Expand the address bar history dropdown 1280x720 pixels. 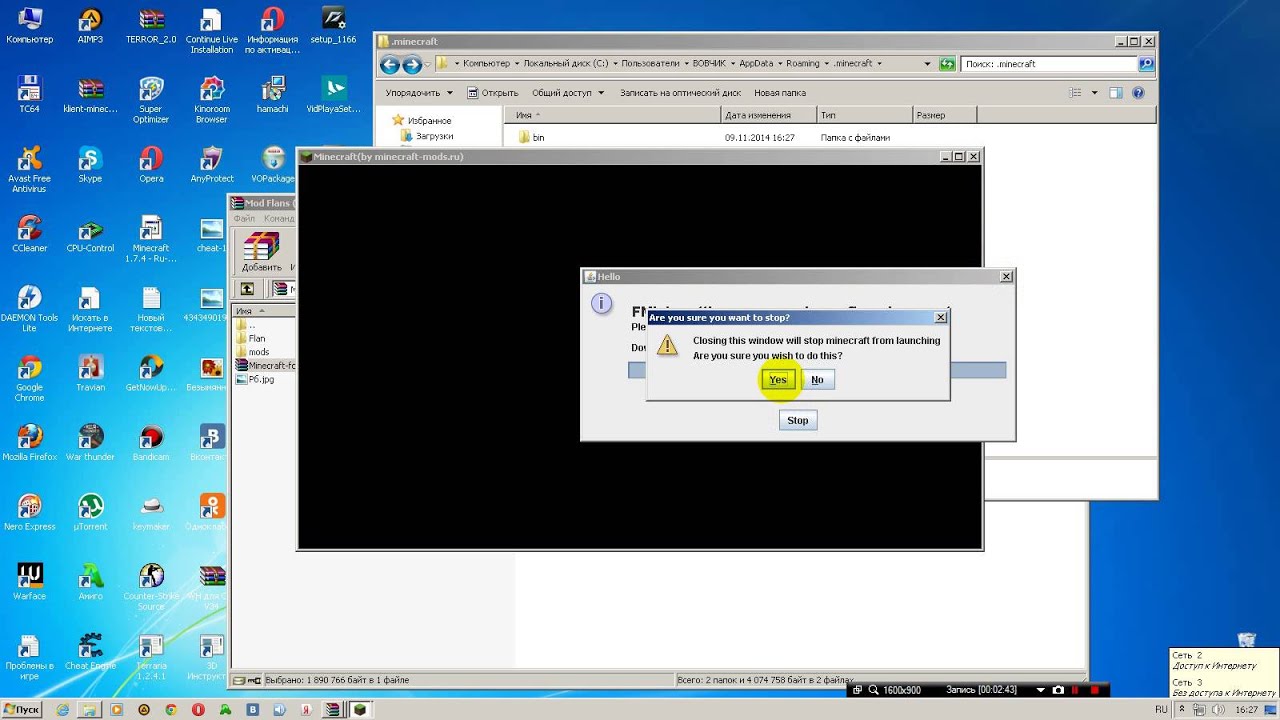(x=927, y=64)
